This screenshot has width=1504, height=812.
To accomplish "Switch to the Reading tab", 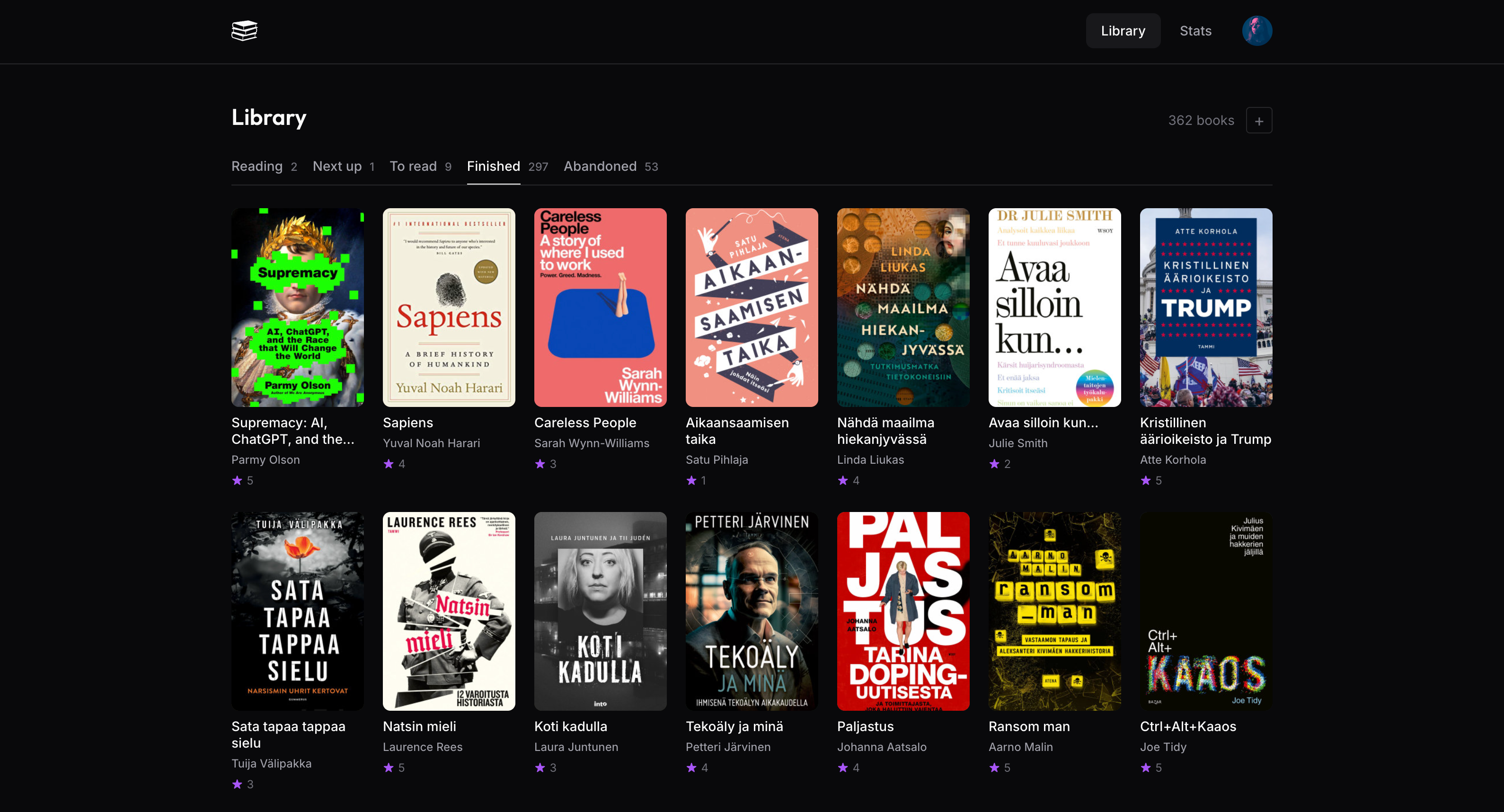I will coord(265,167).
